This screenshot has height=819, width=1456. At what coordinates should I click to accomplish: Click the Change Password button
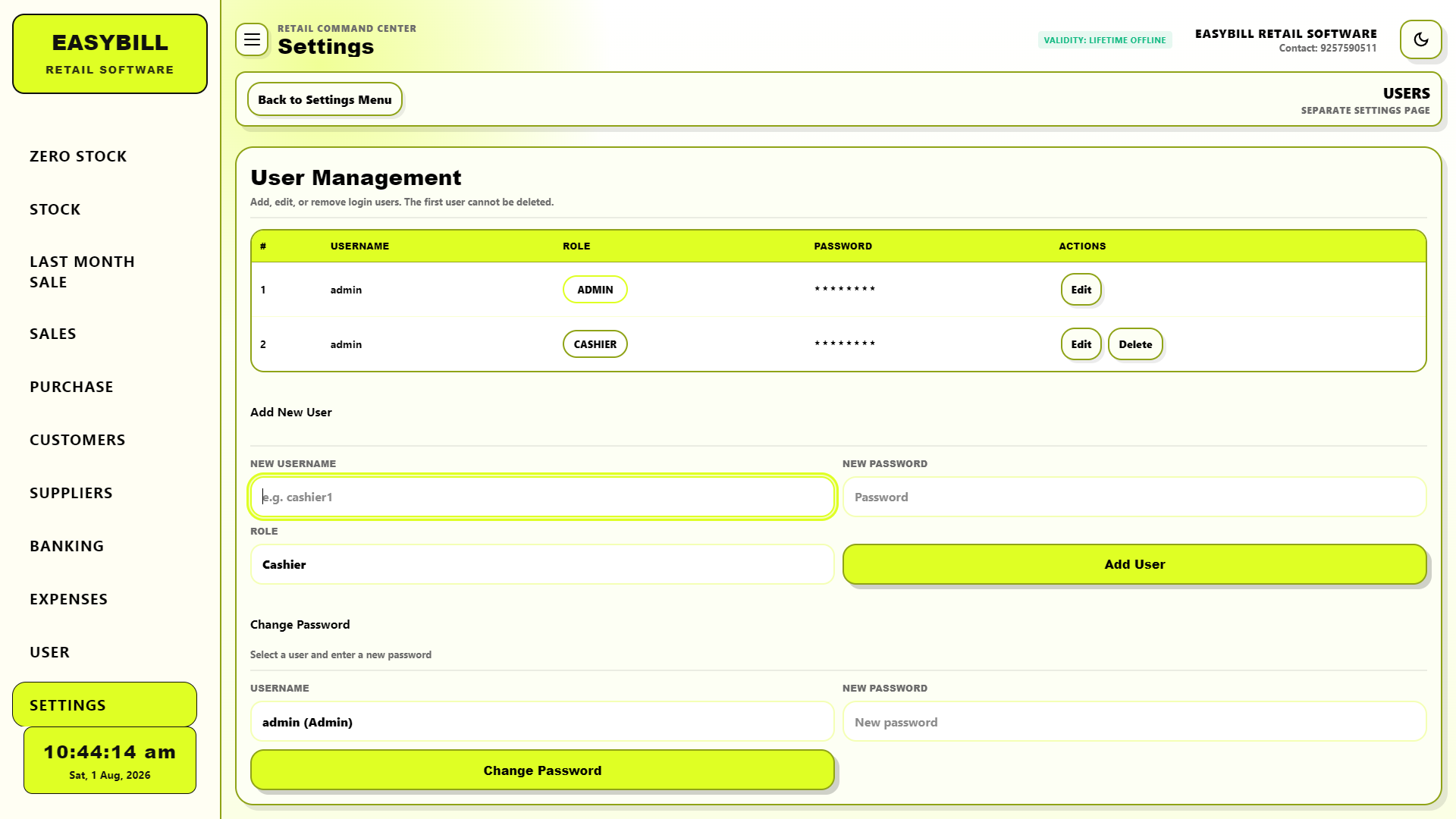542,770
